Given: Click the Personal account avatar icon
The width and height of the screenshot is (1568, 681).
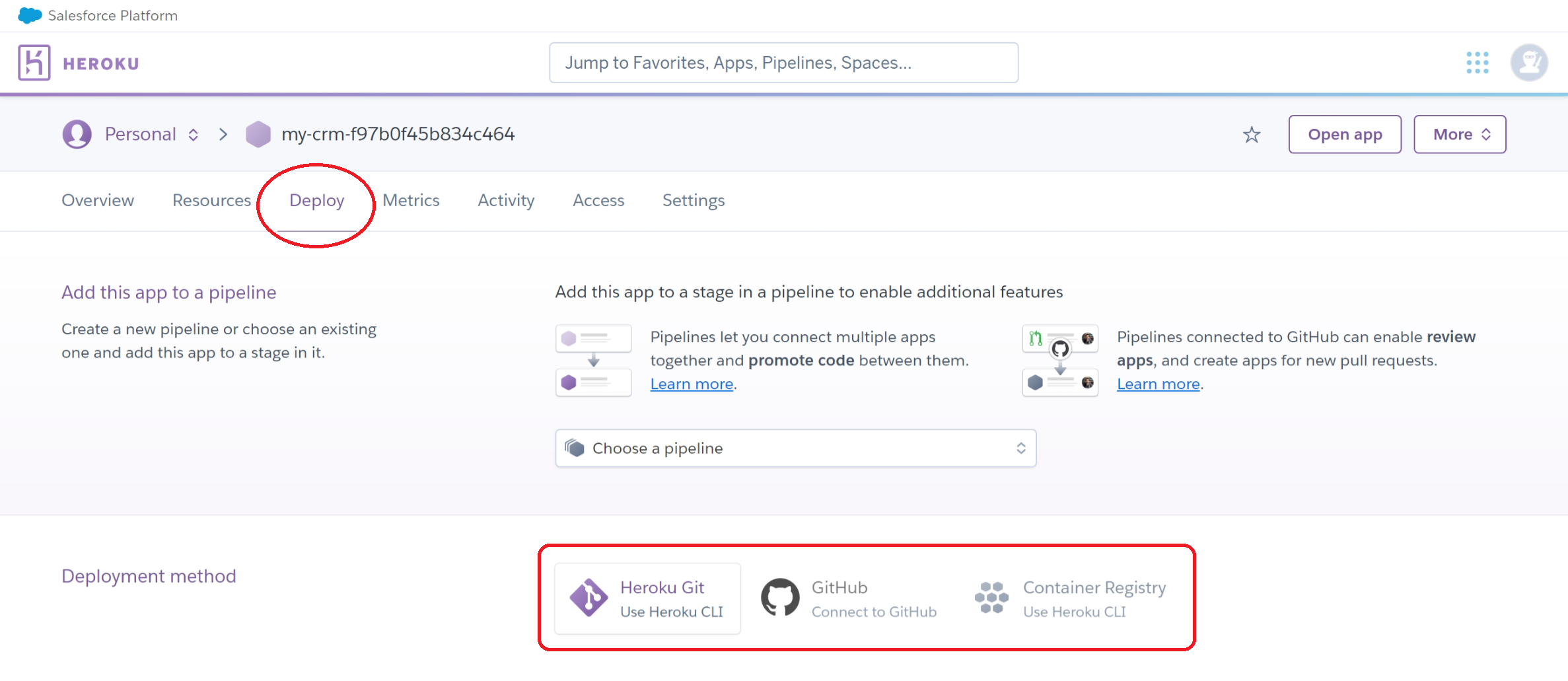Looking at the screenshot, I should (77, 134).
